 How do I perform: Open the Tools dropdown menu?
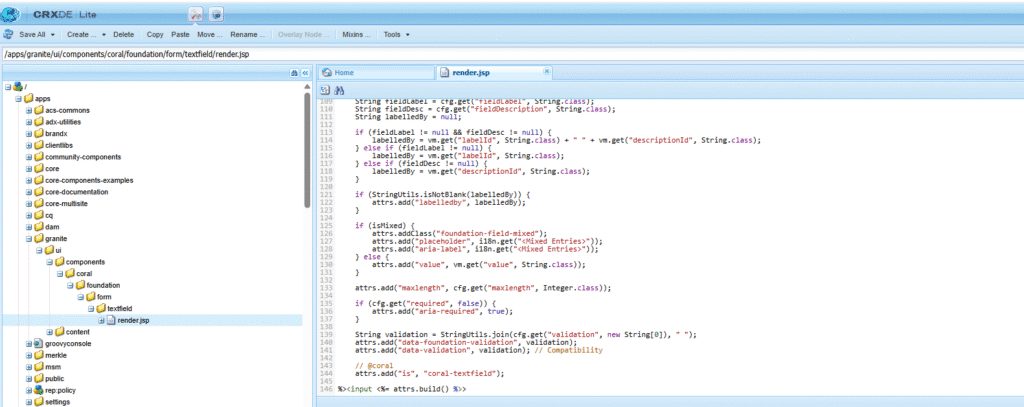point(396,34)
